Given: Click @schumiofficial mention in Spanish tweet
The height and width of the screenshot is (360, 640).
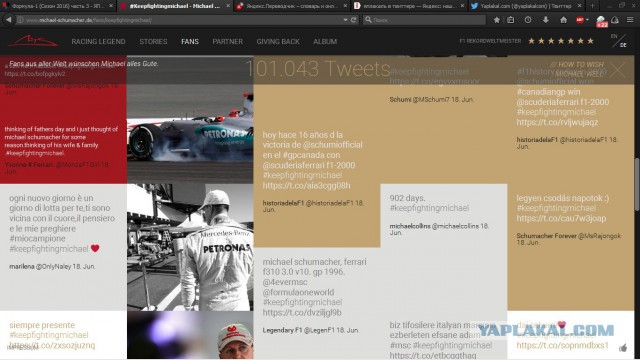Looking at the screenshot, I should [332, 145].
